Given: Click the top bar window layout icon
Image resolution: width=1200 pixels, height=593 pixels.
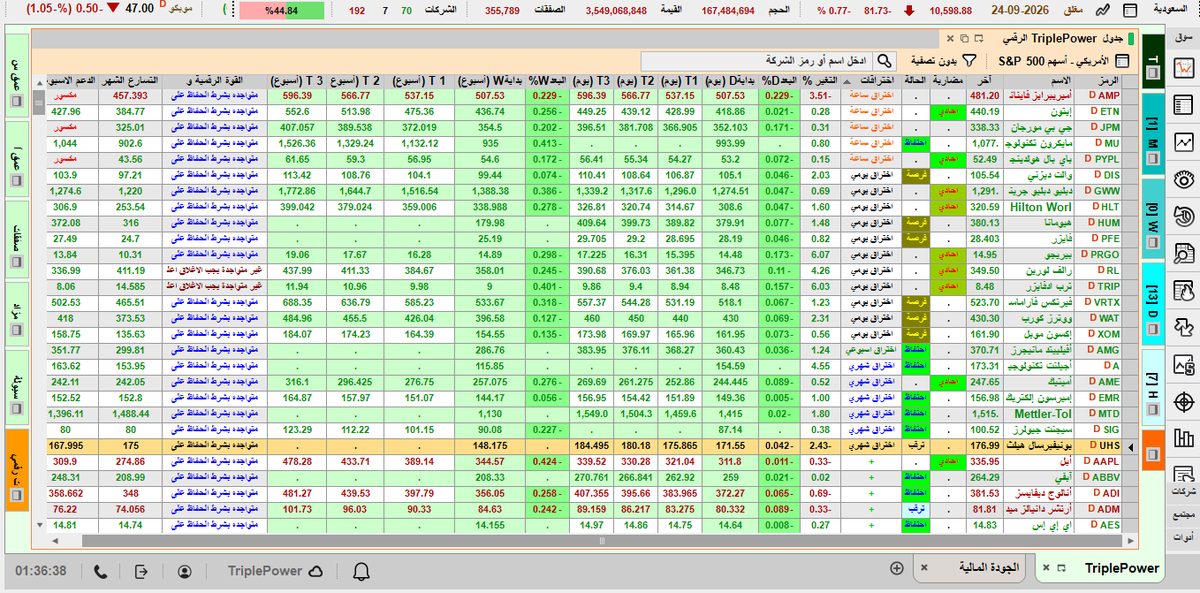Looking at the screenshot, I should click(1128, 10).
